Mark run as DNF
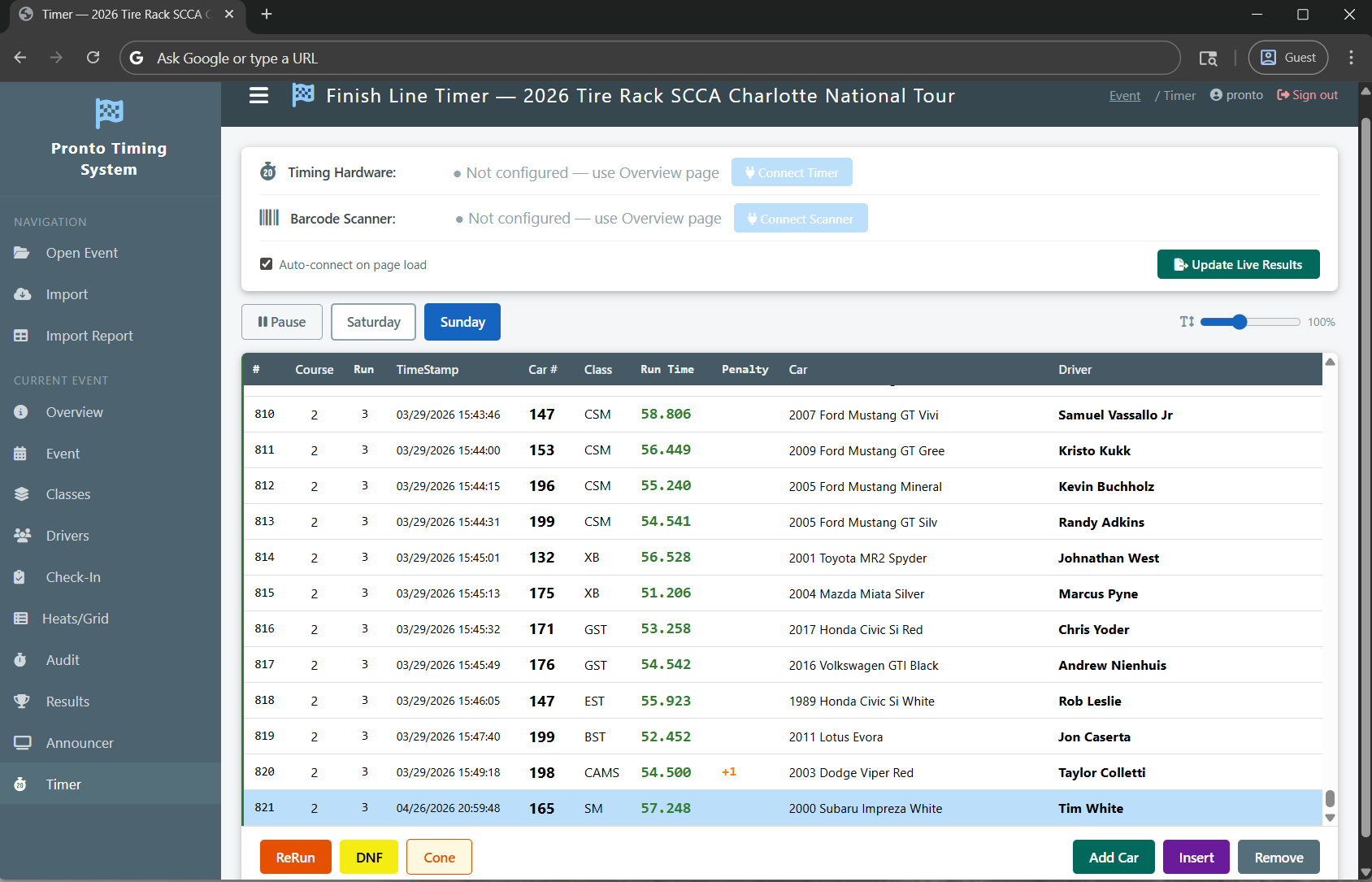 369,858
